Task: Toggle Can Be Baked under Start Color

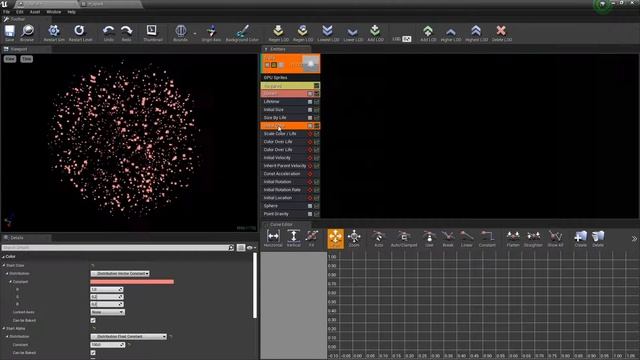Action: pos(93,320)
